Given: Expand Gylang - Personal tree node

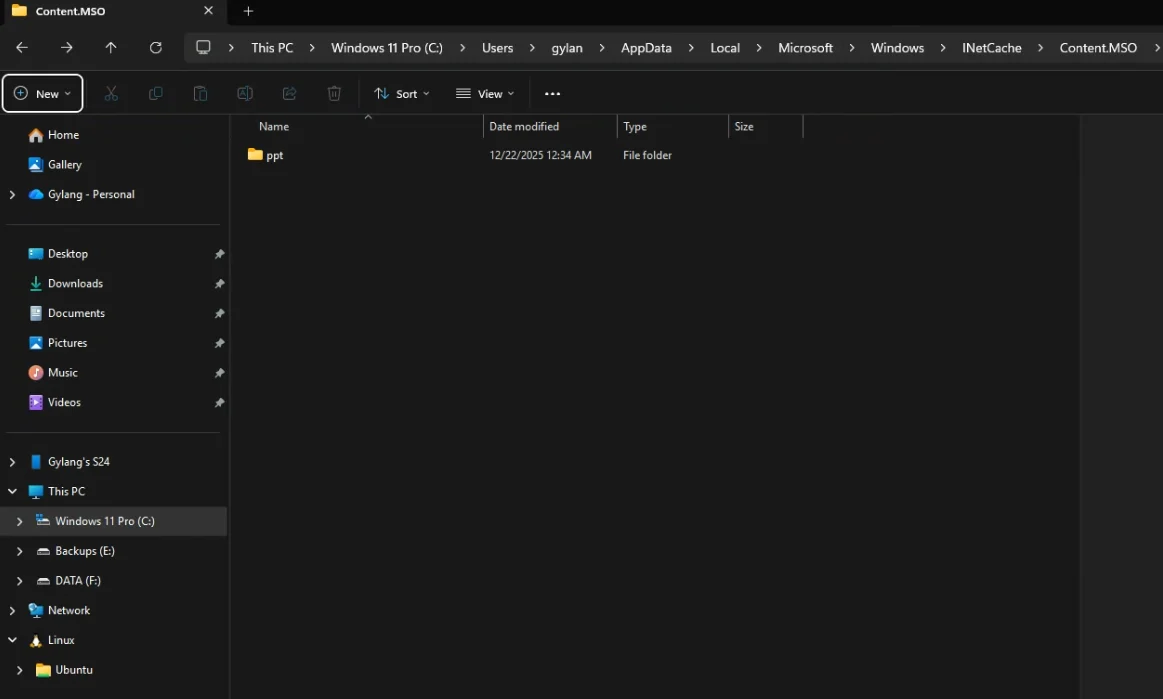Looking at the screenshot, I should click(x=12, y=194).
